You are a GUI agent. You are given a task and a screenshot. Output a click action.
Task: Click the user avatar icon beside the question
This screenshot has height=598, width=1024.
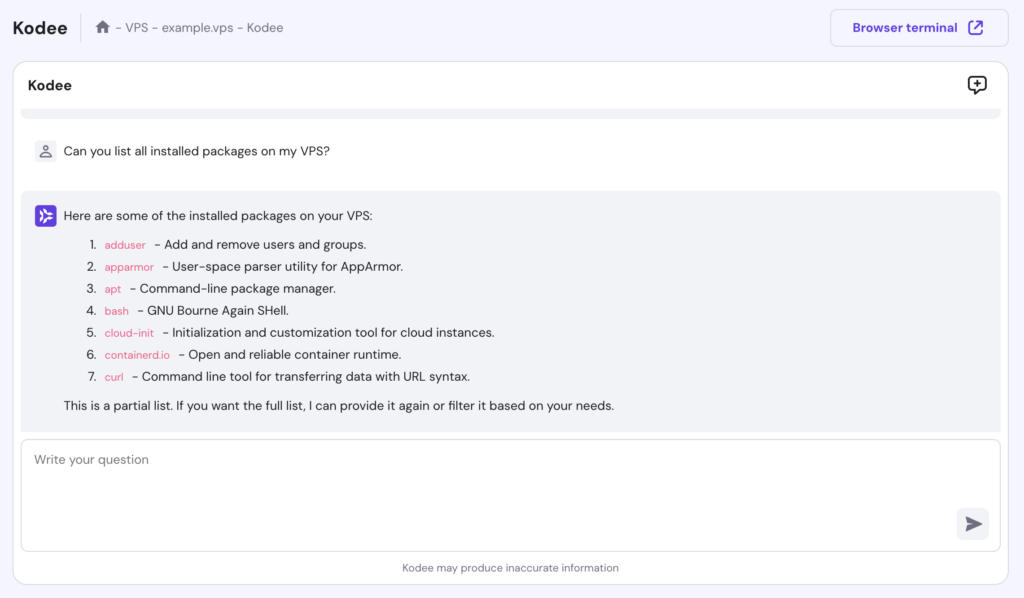(x=45, y=151)
